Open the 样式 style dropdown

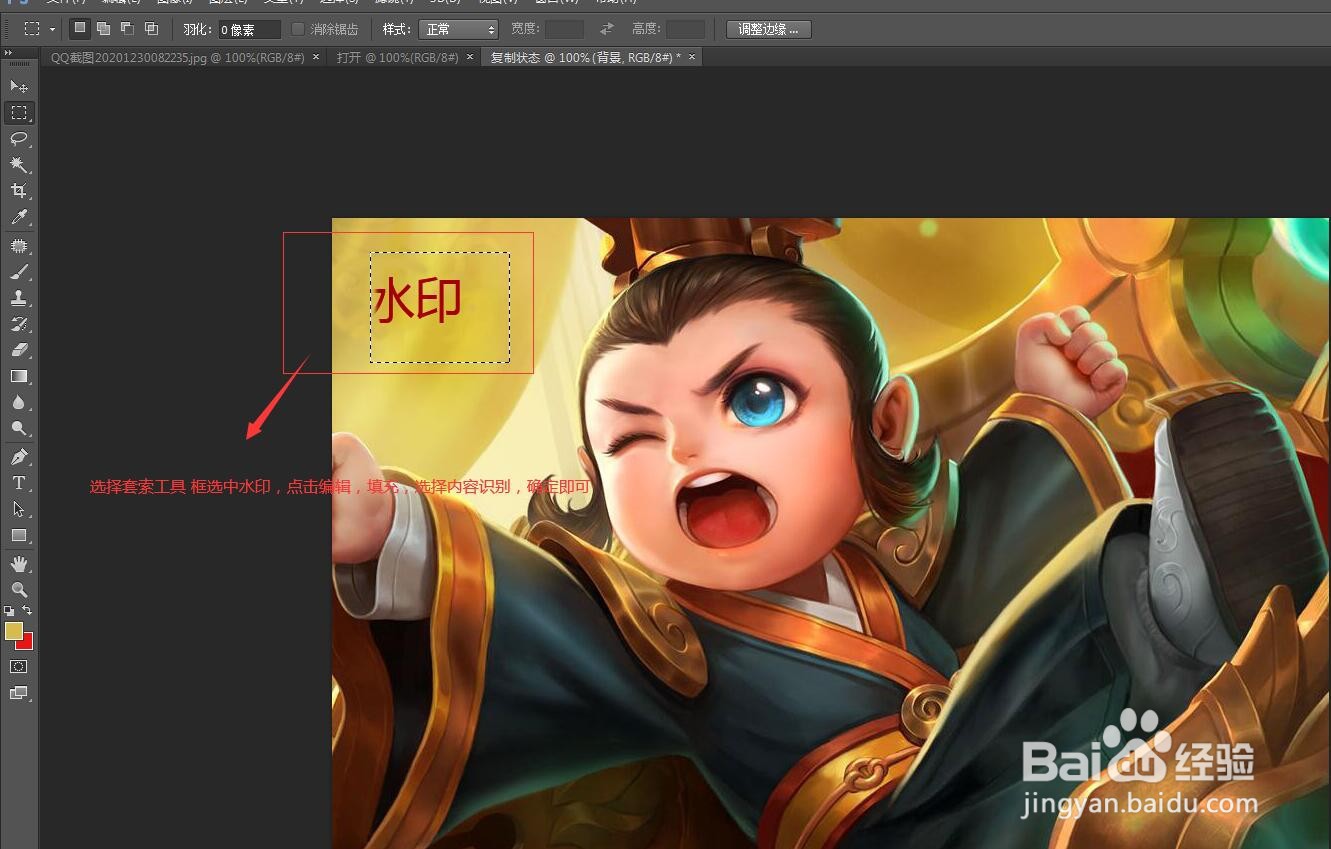[x=458, y=29]
